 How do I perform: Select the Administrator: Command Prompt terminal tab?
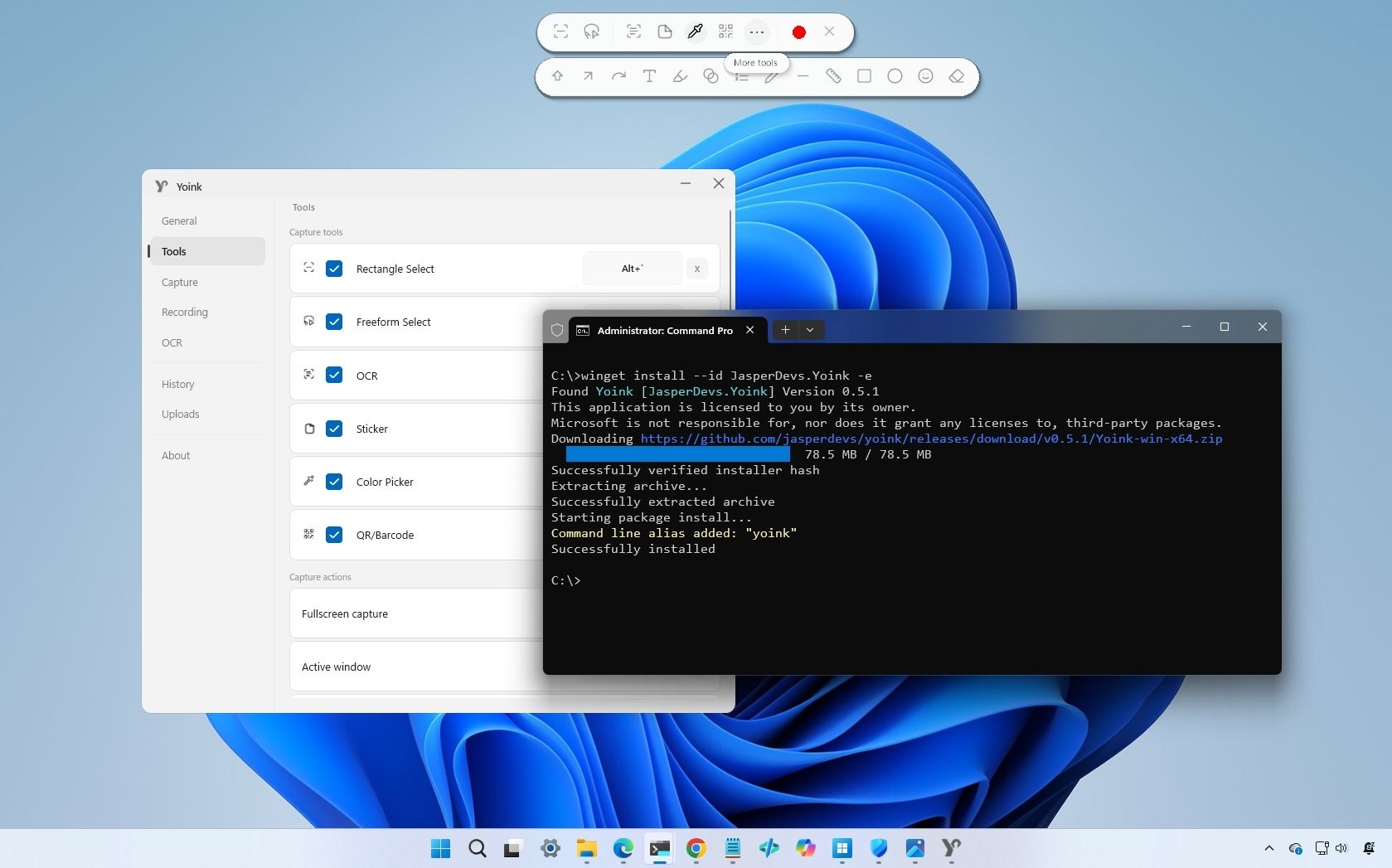(666, 330)
